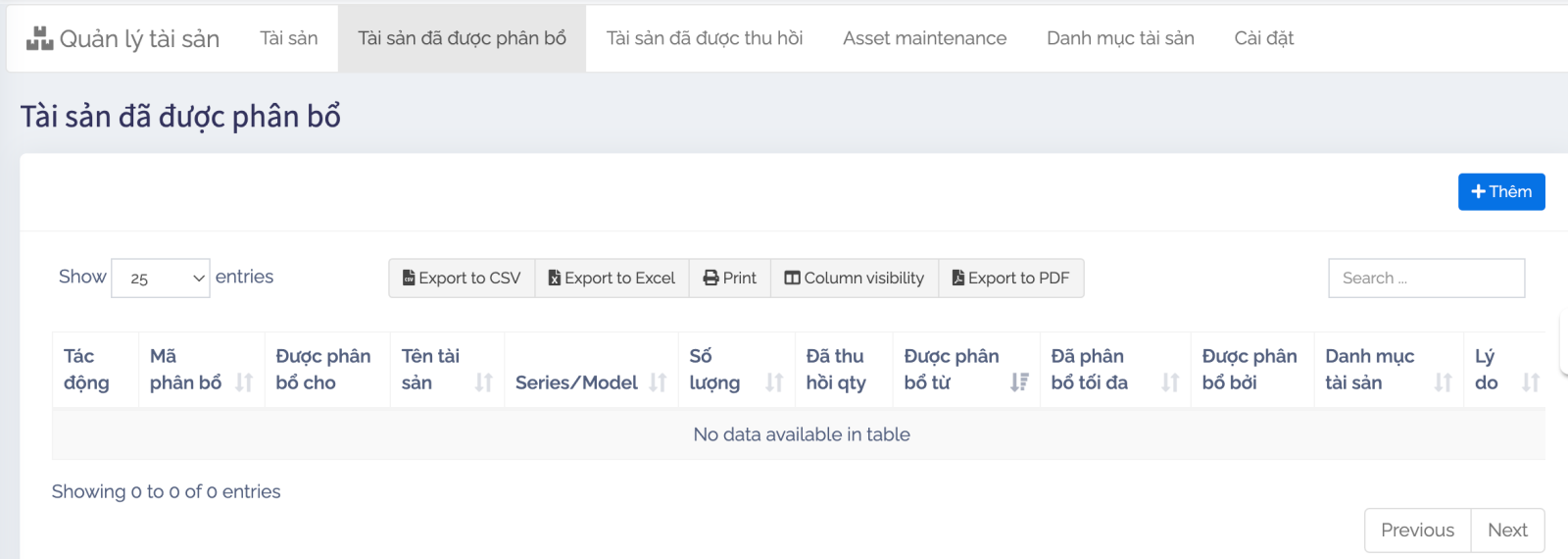Sort by Lý do column icon
This screenshot has height=559, width=1568.
coord(1531,382)
